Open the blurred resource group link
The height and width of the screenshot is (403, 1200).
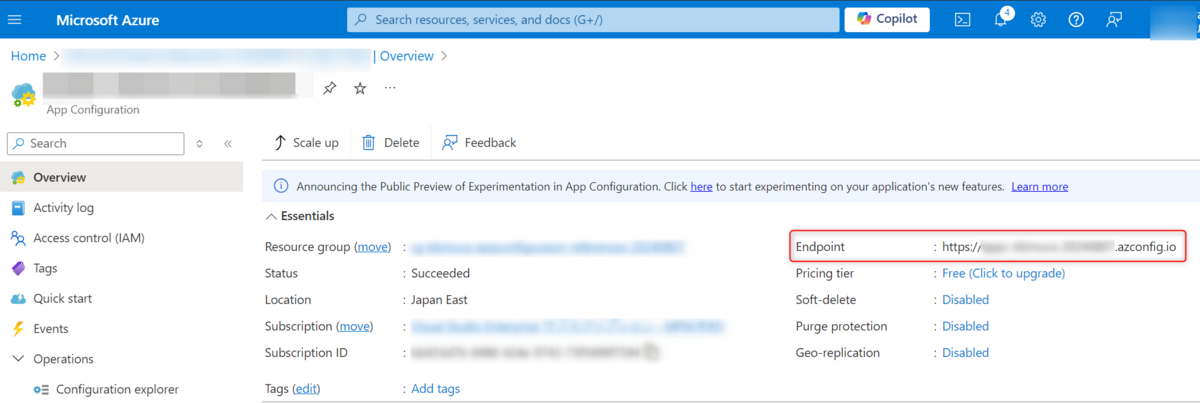tap(548, 247)
